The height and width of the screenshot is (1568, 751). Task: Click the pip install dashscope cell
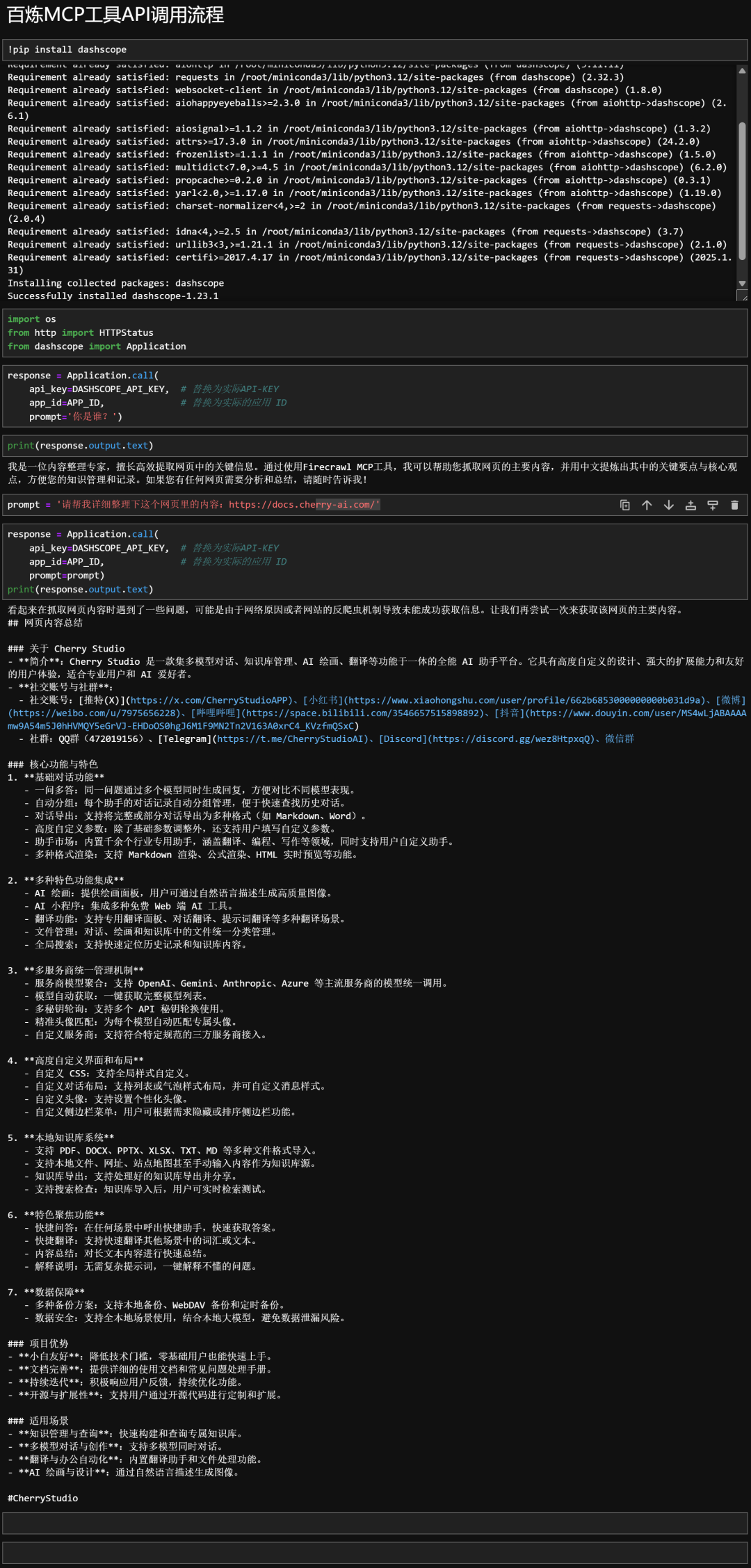coord(375,49)
